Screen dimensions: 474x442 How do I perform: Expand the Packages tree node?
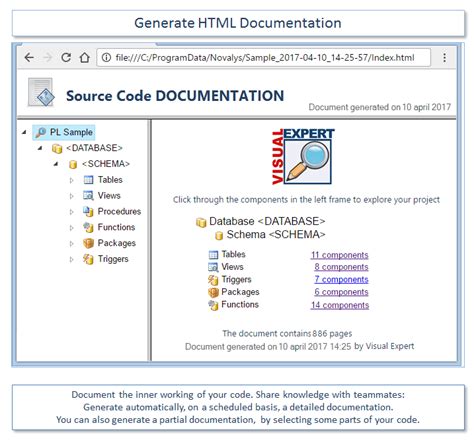pos(71,244)
